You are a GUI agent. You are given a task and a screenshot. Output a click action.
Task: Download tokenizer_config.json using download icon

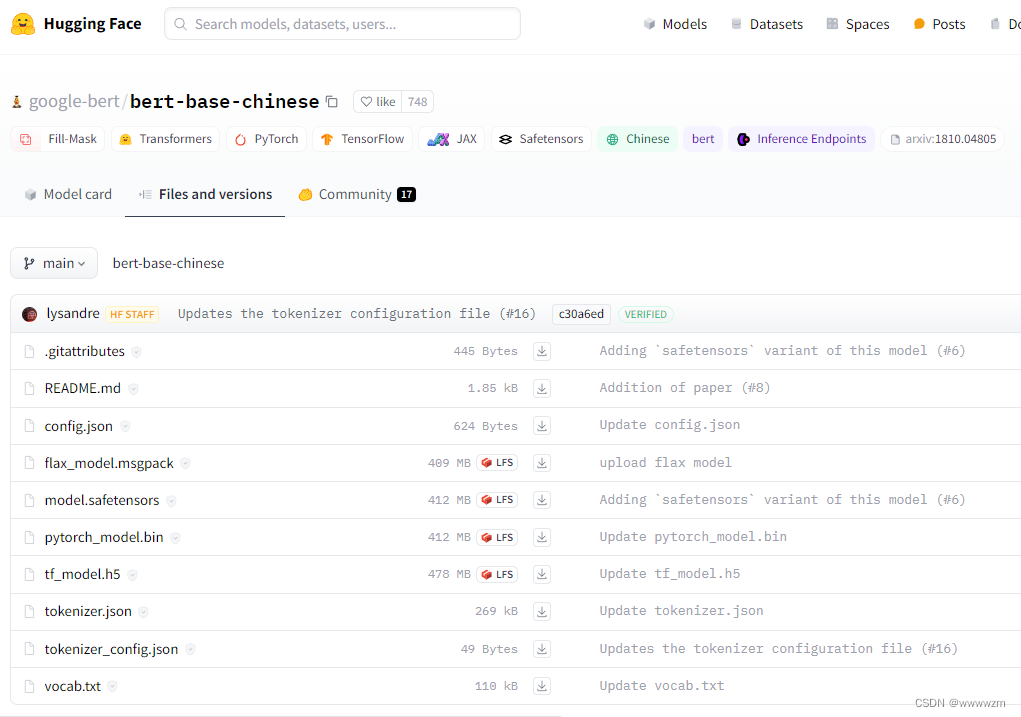coord(542,649)
